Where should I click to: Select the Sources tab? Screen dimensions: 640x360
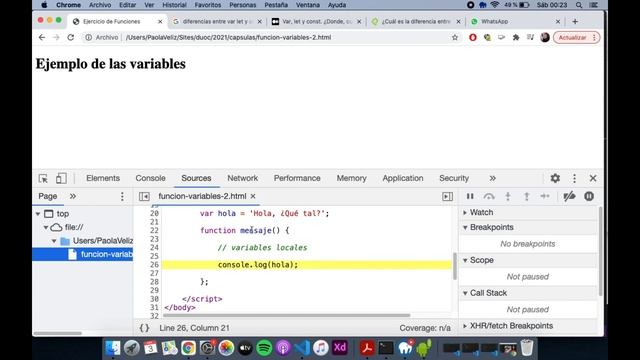tap(196, 178)
